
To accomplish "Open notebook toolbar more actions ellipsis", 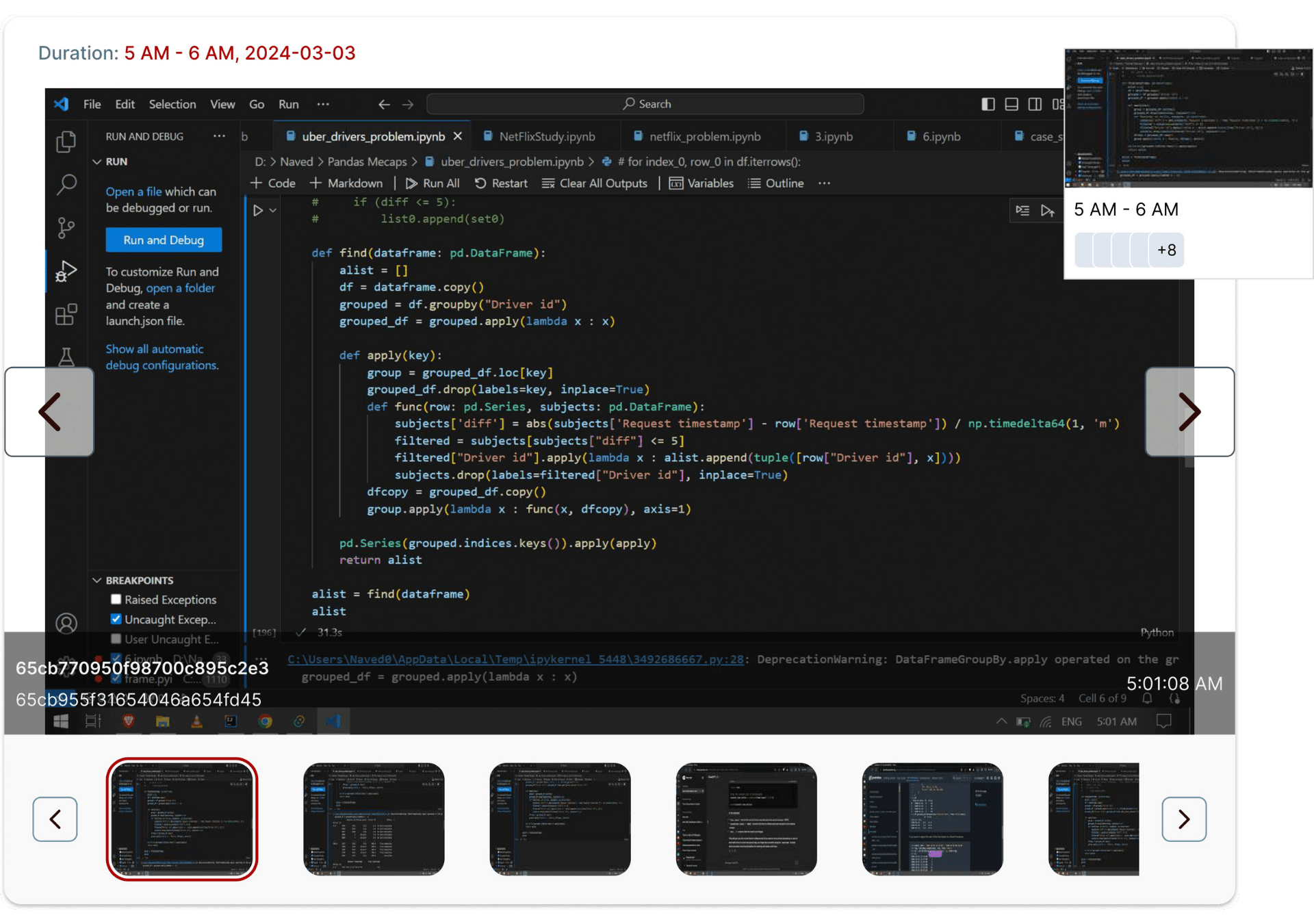I will click(x=824, y=183).
